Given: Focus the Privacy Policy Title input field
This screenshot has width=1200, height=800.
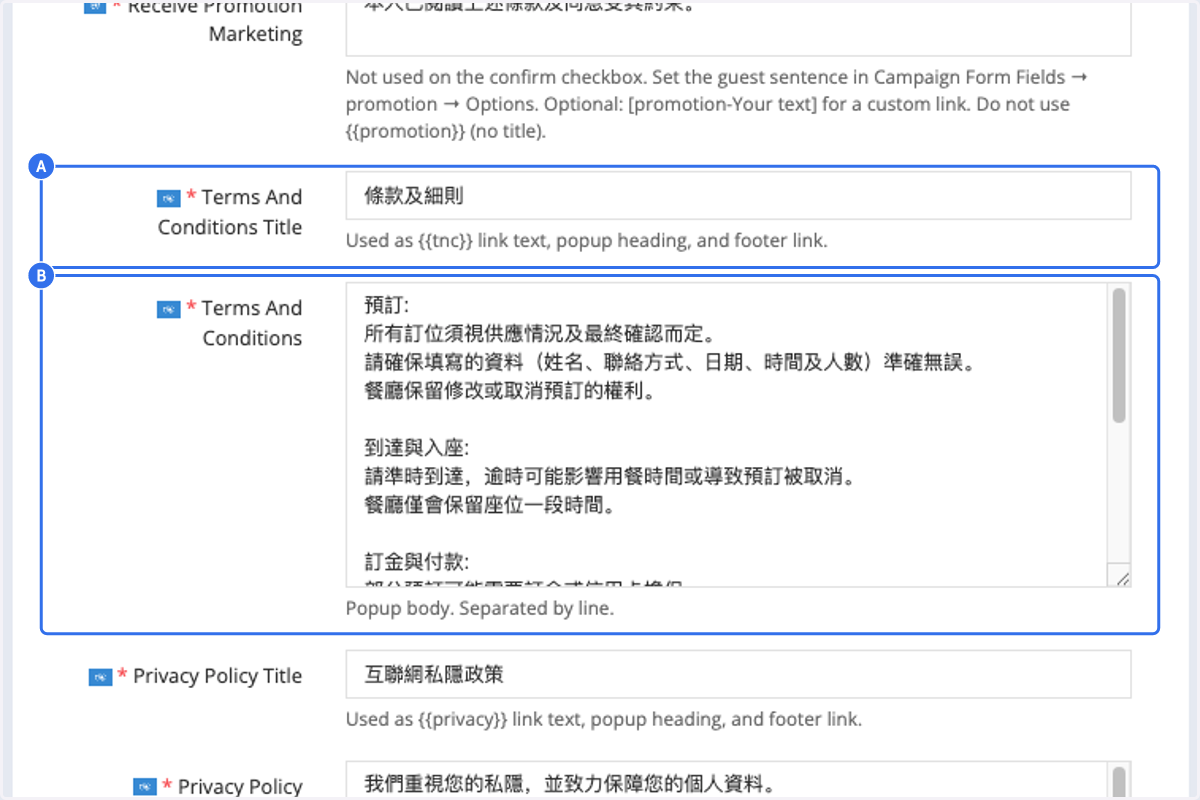Looking at the screenshot, I should point(738,675).
